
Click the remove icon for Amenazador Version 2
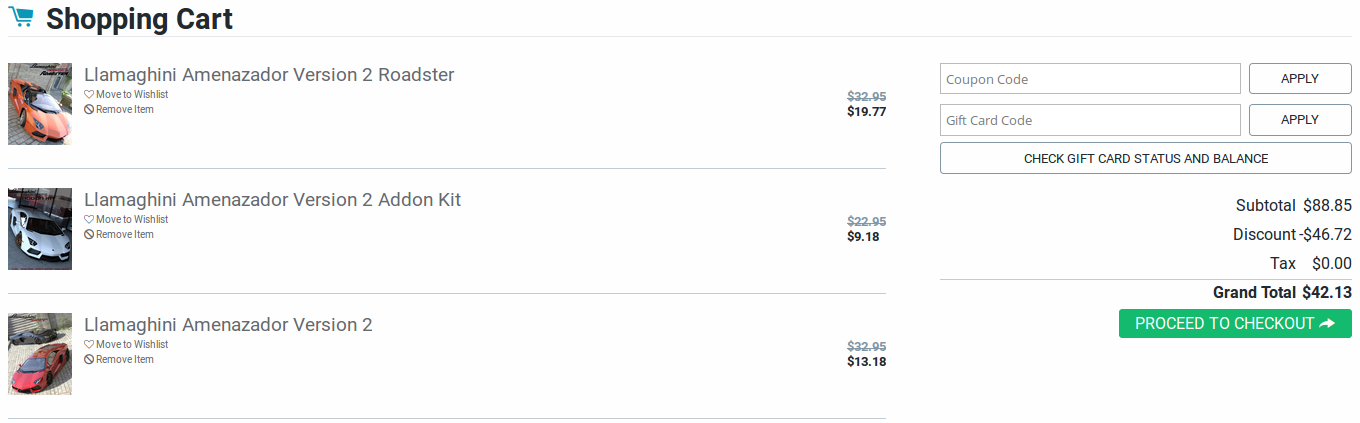pyautogui.click(x=89, y=360)
